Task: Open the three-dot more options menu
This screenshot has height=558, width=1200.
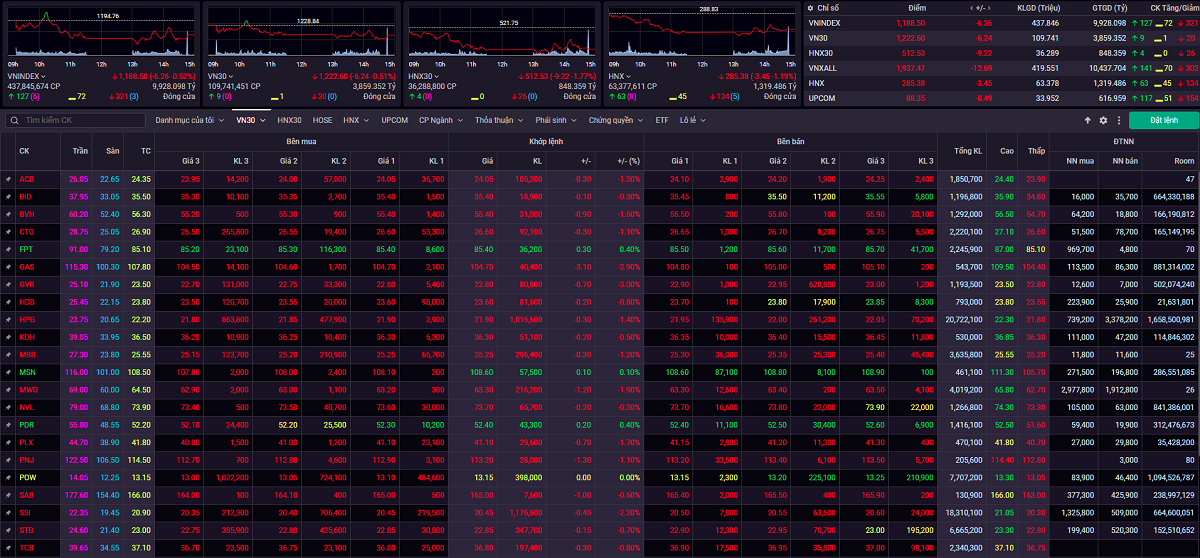Action: click(x=1117, y=120)
